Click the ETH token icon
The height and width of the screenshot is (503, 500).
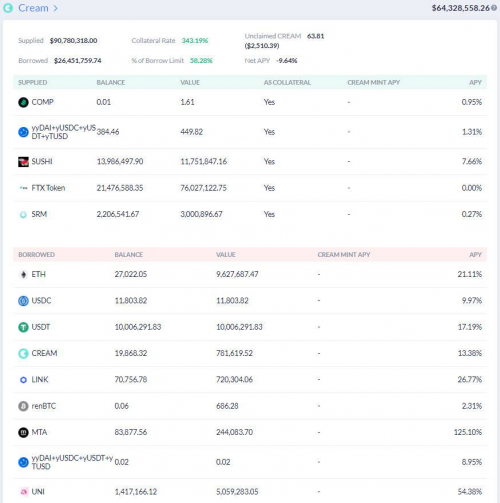tap(23, 274)
